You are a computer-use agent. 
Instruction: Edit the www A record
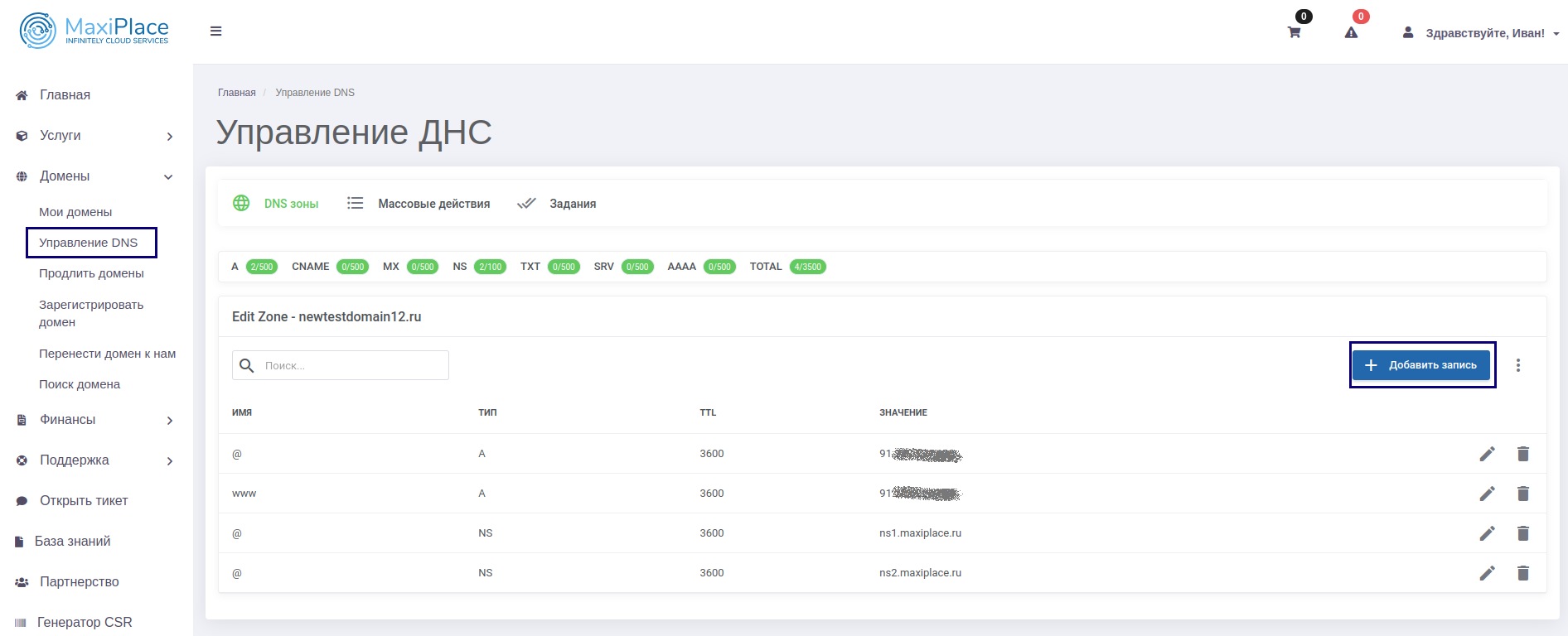click(1488, 494)
